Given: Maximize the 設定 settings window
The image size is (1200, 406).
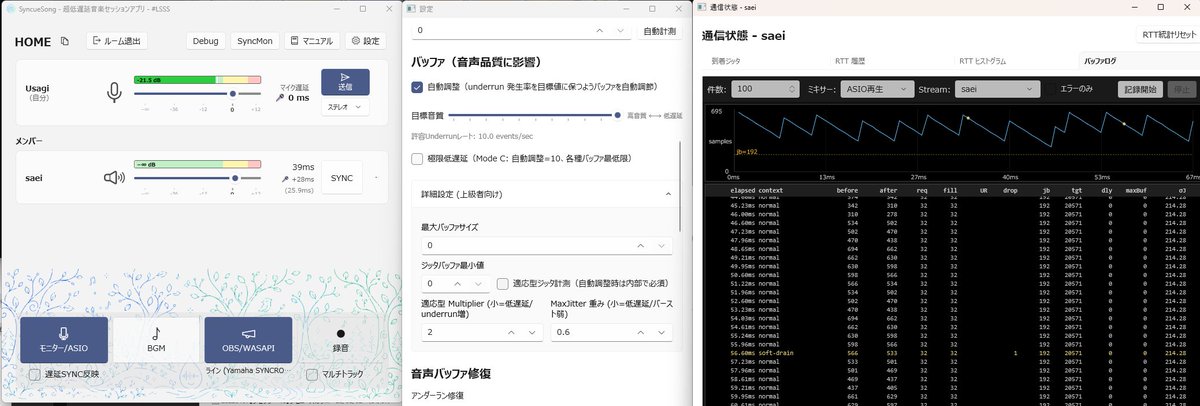Looking at the screenshot, I should coord(653,7).
